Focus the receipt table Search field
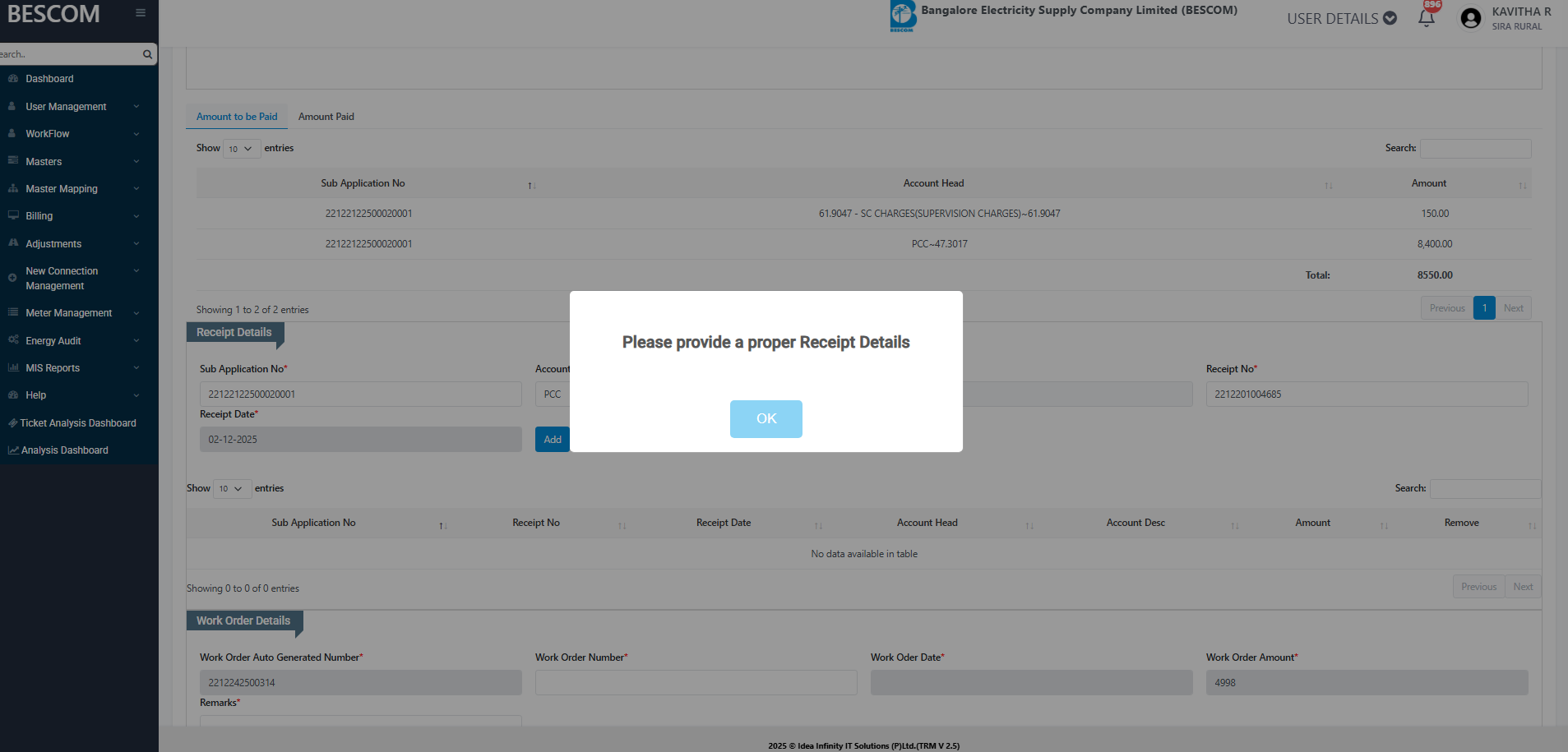 (1485, 489)
